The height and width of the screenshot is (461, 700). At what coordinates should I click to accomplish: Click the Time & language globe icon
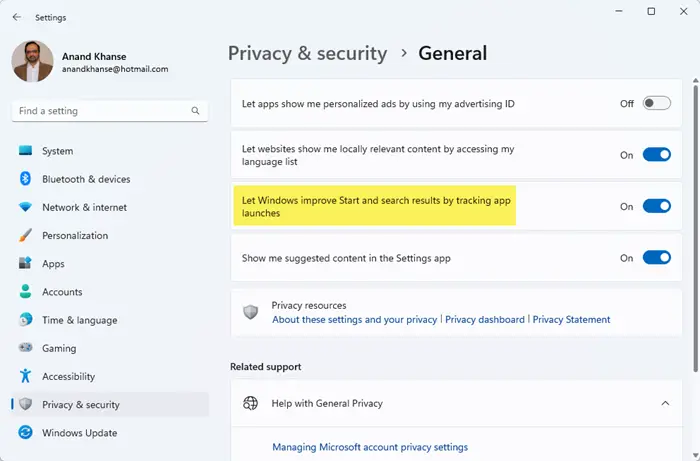coord(25,320)
